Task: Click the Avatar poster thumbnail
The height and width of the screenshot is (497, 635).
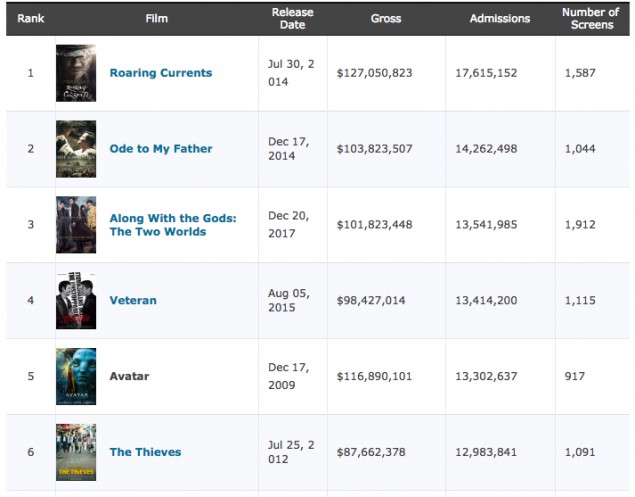Action: (76, 376)
